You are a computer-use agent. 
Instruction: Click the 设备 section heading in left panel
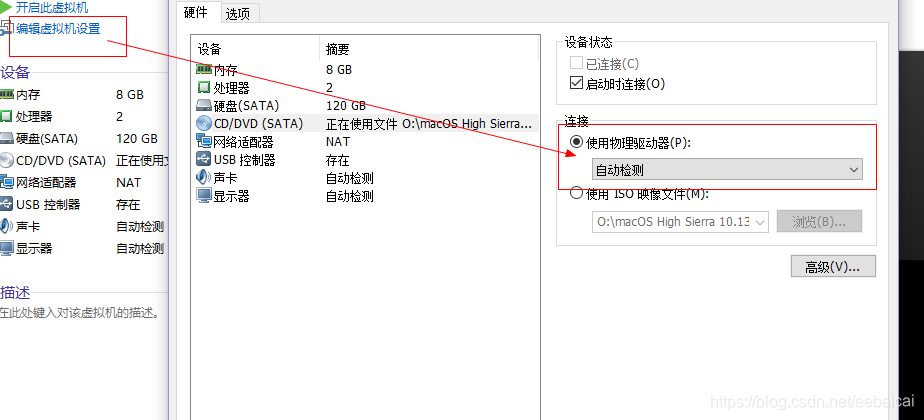15,72
